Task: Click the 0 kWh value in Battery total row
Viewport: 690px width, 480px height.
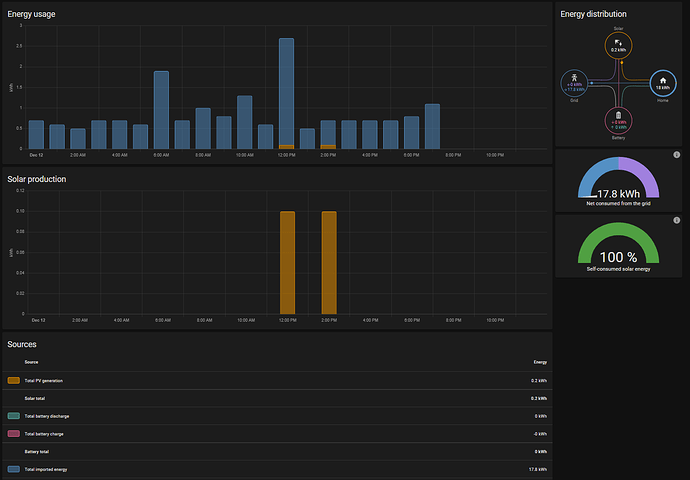Action: 541,452
